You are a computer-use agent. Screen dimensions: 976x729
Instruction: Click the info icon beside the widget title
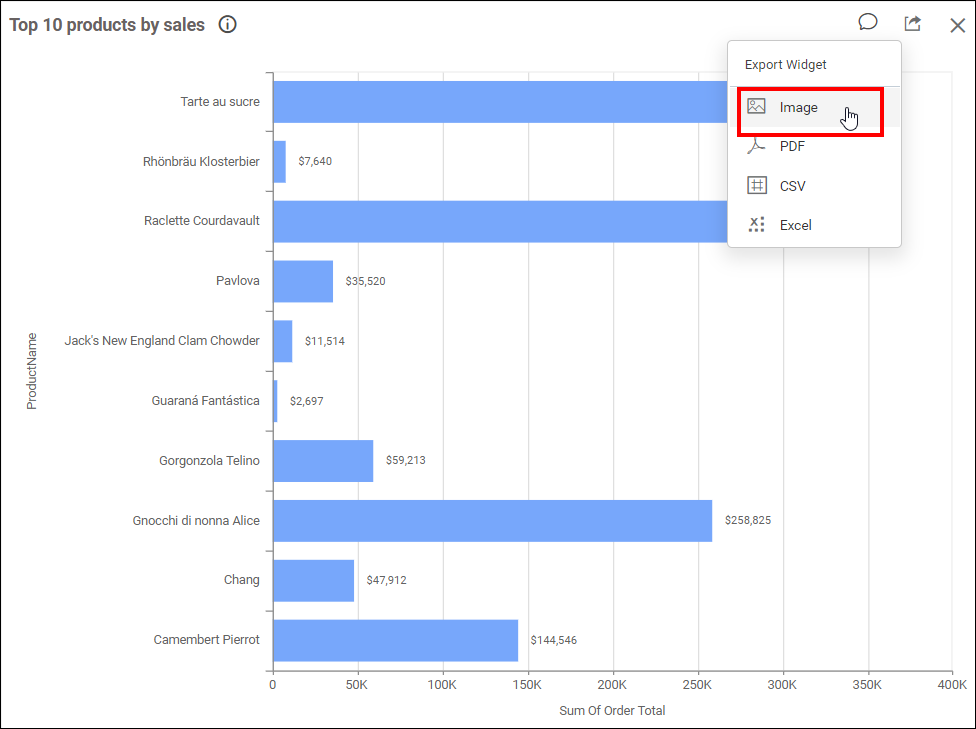228,25
